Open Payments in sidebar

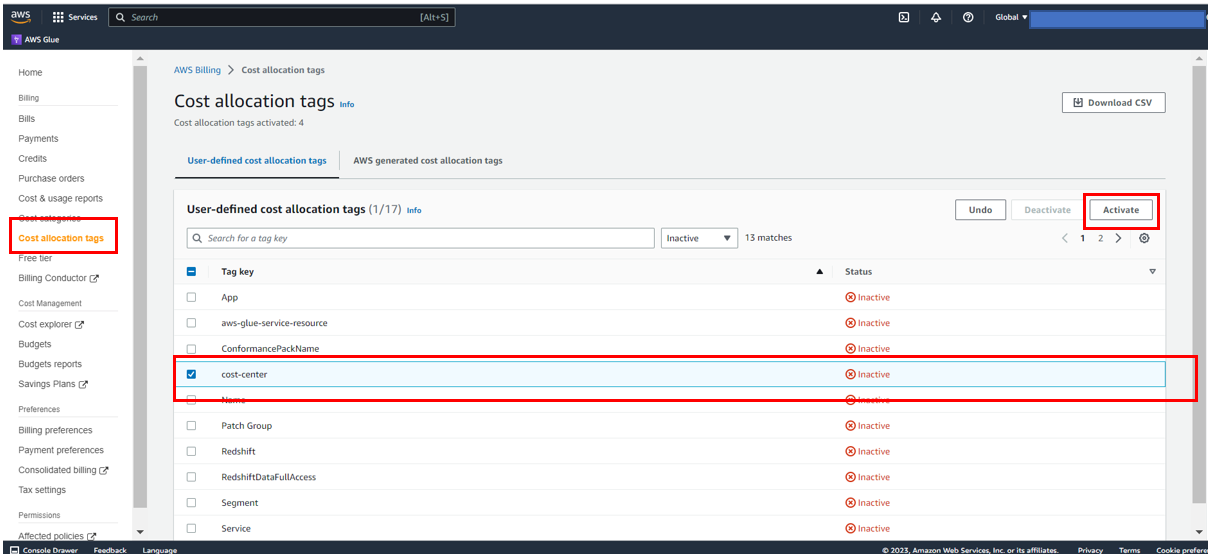38,139
